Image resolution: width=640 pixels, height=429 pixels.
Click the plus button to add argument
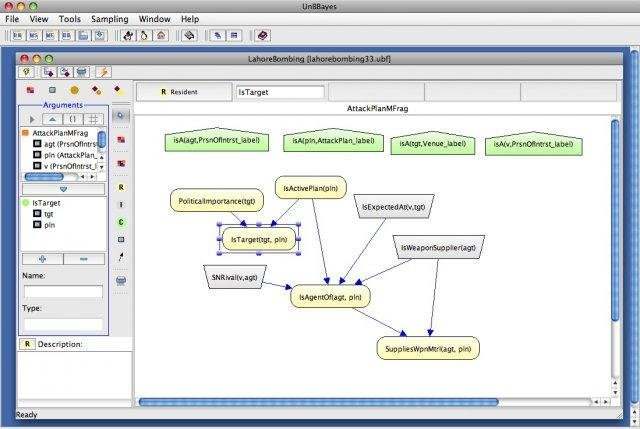coord(42,258)
